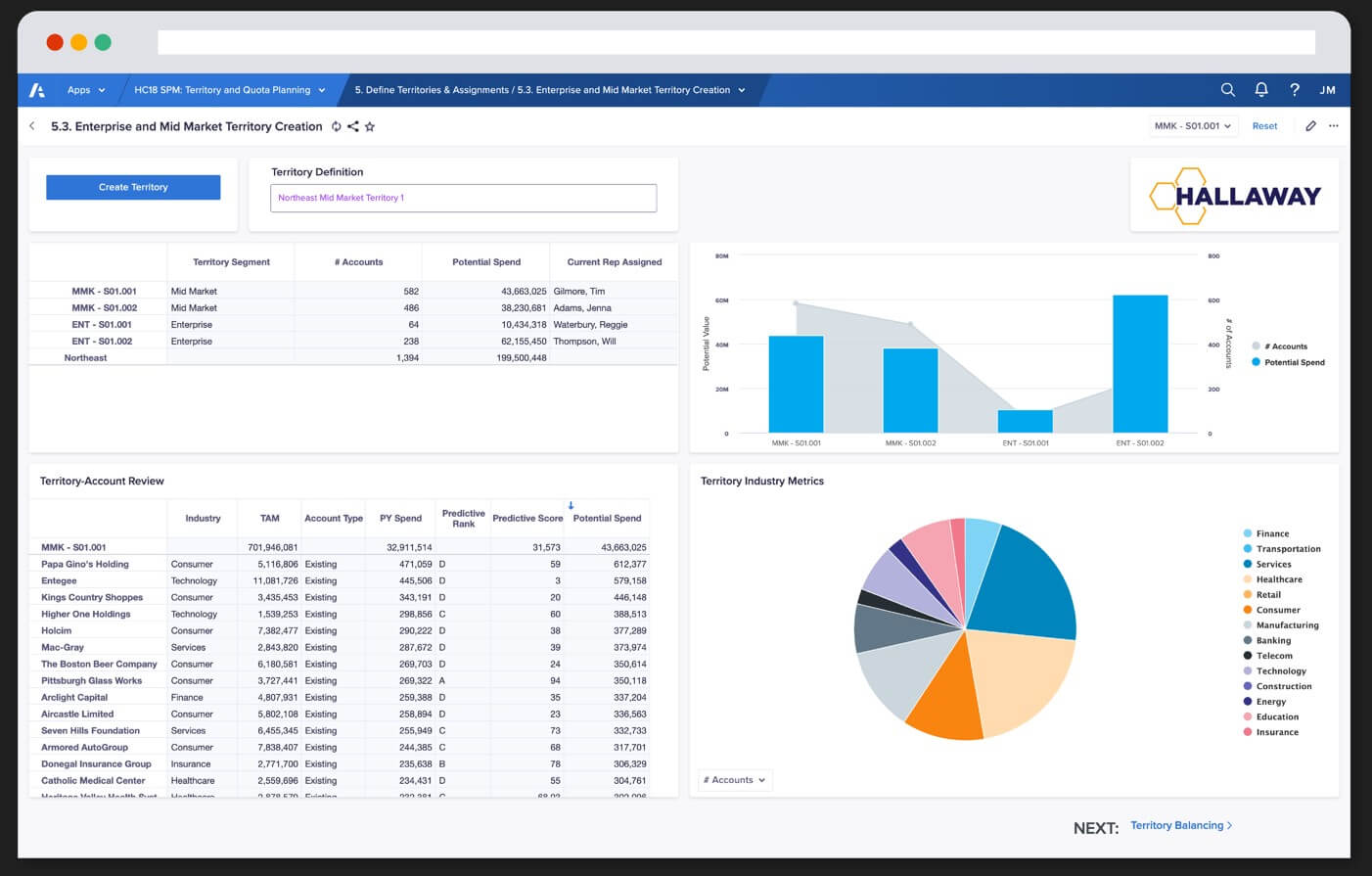Open the search magnifier icon
Image resolution: width=1372 pixels, height=876 pixels.
tap(1227, 90)
